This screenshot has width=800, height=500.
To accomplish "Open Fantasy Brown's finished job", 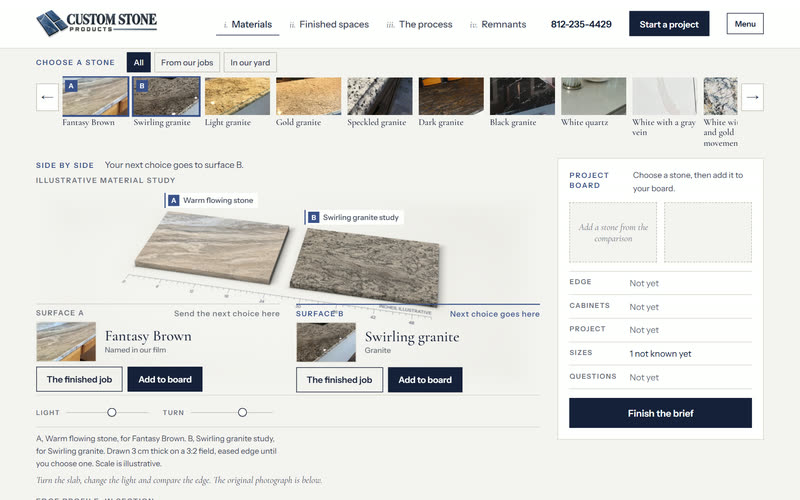I will [79, 380].
